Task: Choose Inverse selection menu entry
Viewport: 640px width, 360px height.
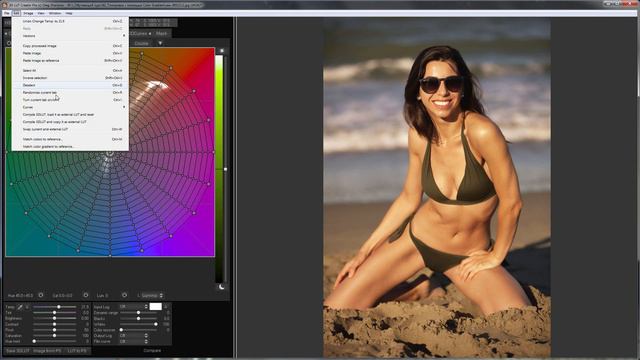Action: [x=70, y=78]
